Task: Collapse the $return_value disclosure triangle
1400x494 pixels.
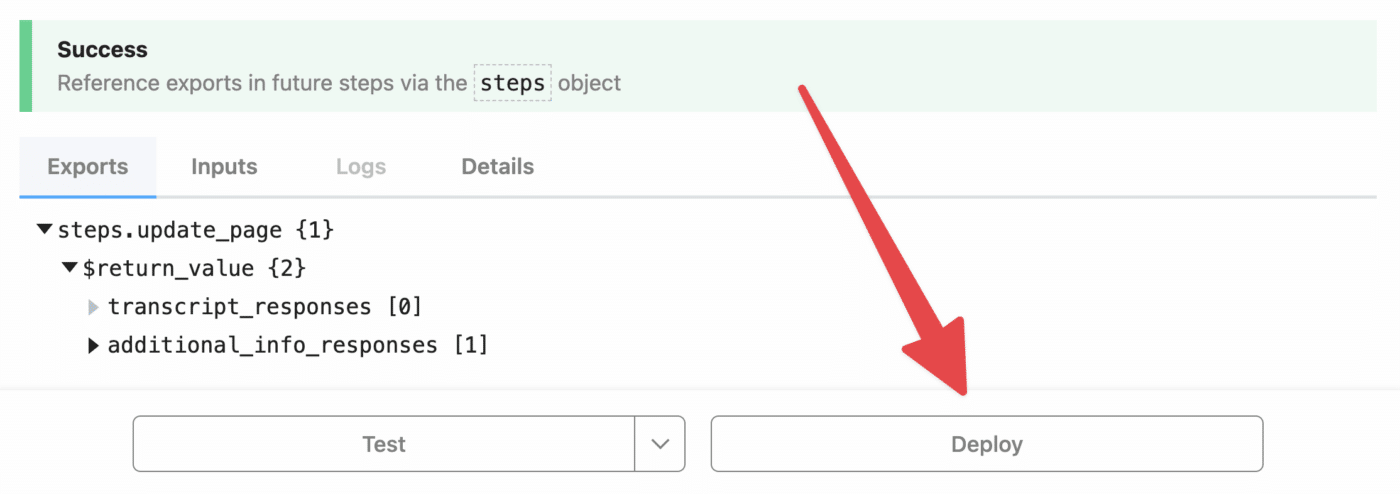Action: pos(69,268)
